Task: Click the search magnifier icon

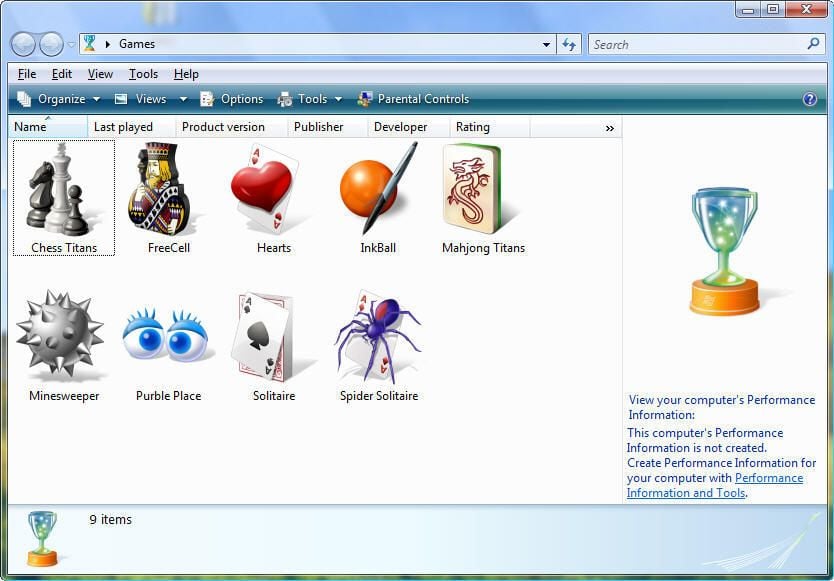Action: 813,44
